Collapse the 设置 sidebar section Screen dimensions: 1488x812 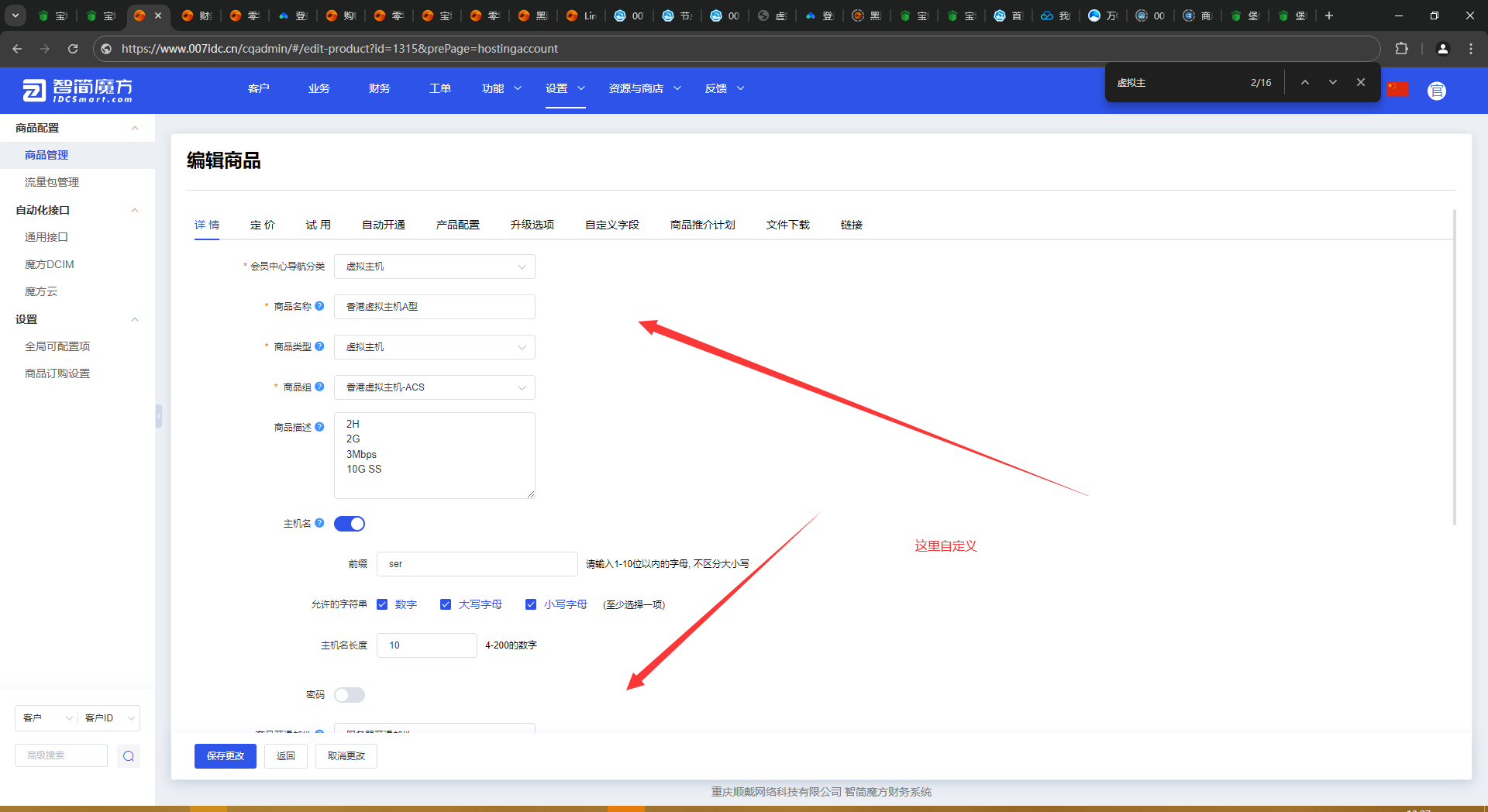[x=77, y=319]
